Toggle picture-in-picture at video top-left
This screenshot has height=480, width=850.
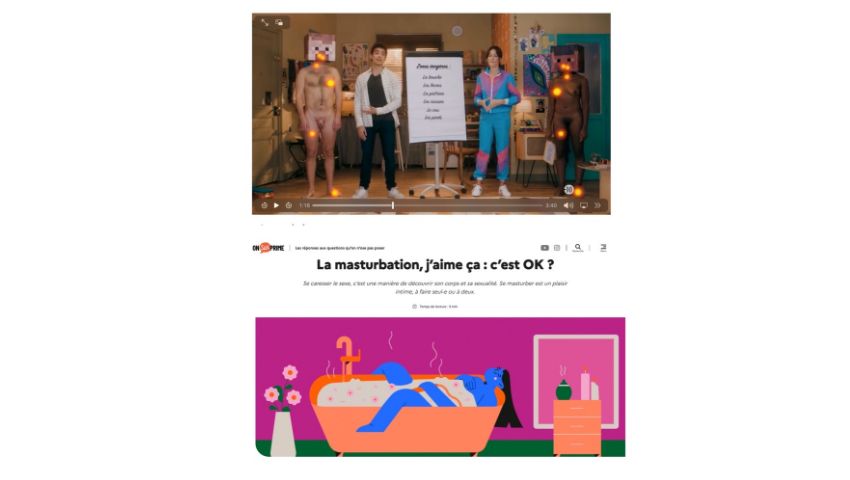tap(279, 23)
